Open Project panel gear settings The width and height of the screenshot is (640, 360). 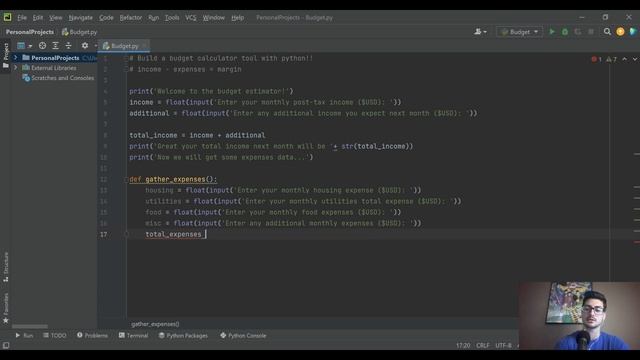coord(84,46)
